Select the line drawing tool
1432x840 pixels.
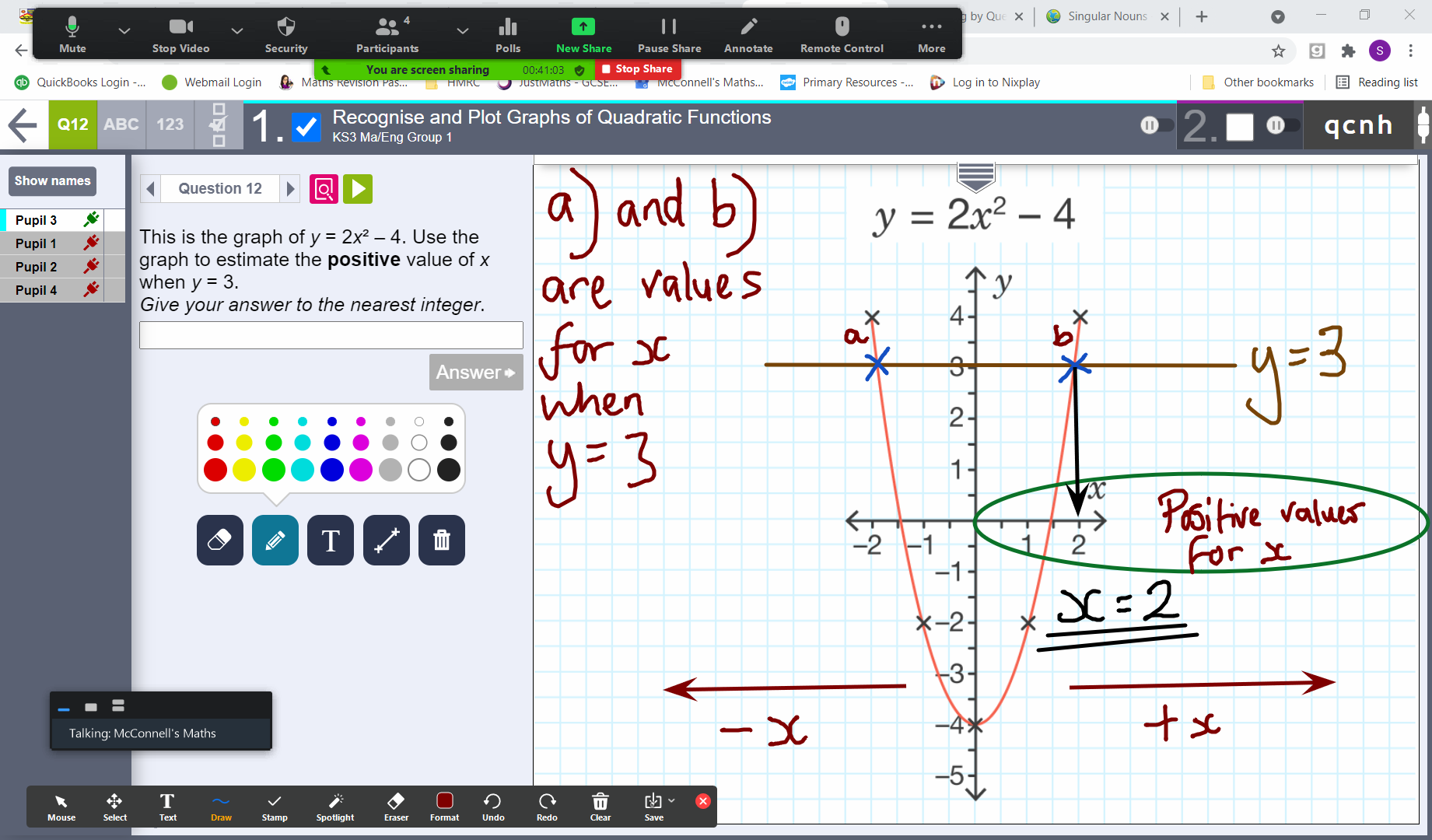tap(386, 540)
